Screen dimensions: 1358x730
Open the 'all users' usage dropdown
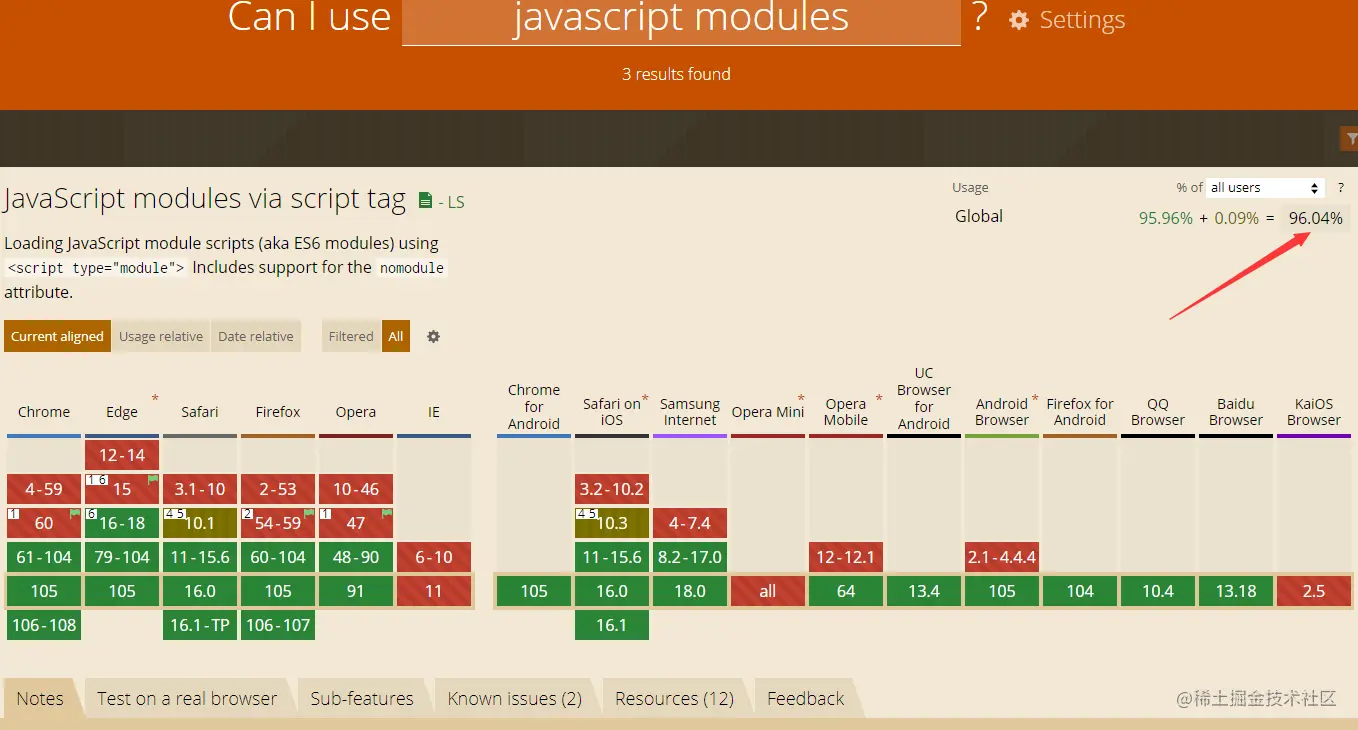pos(1265,188)
